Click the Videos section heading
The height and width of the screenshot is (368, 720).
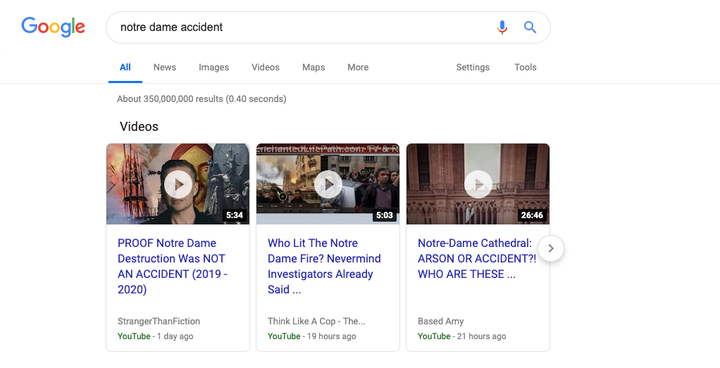tap(139, 126)
